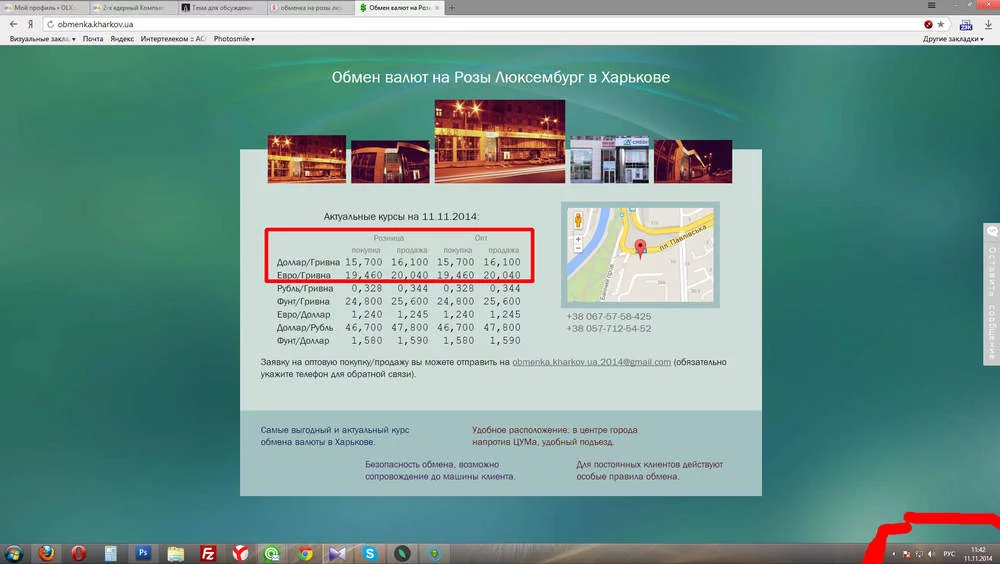Click the obmenka.kharkov.ua.2014@gmail.com email link
This screenshot has width=1000, height=564.
pyautogui.click(x=591, y=362)
